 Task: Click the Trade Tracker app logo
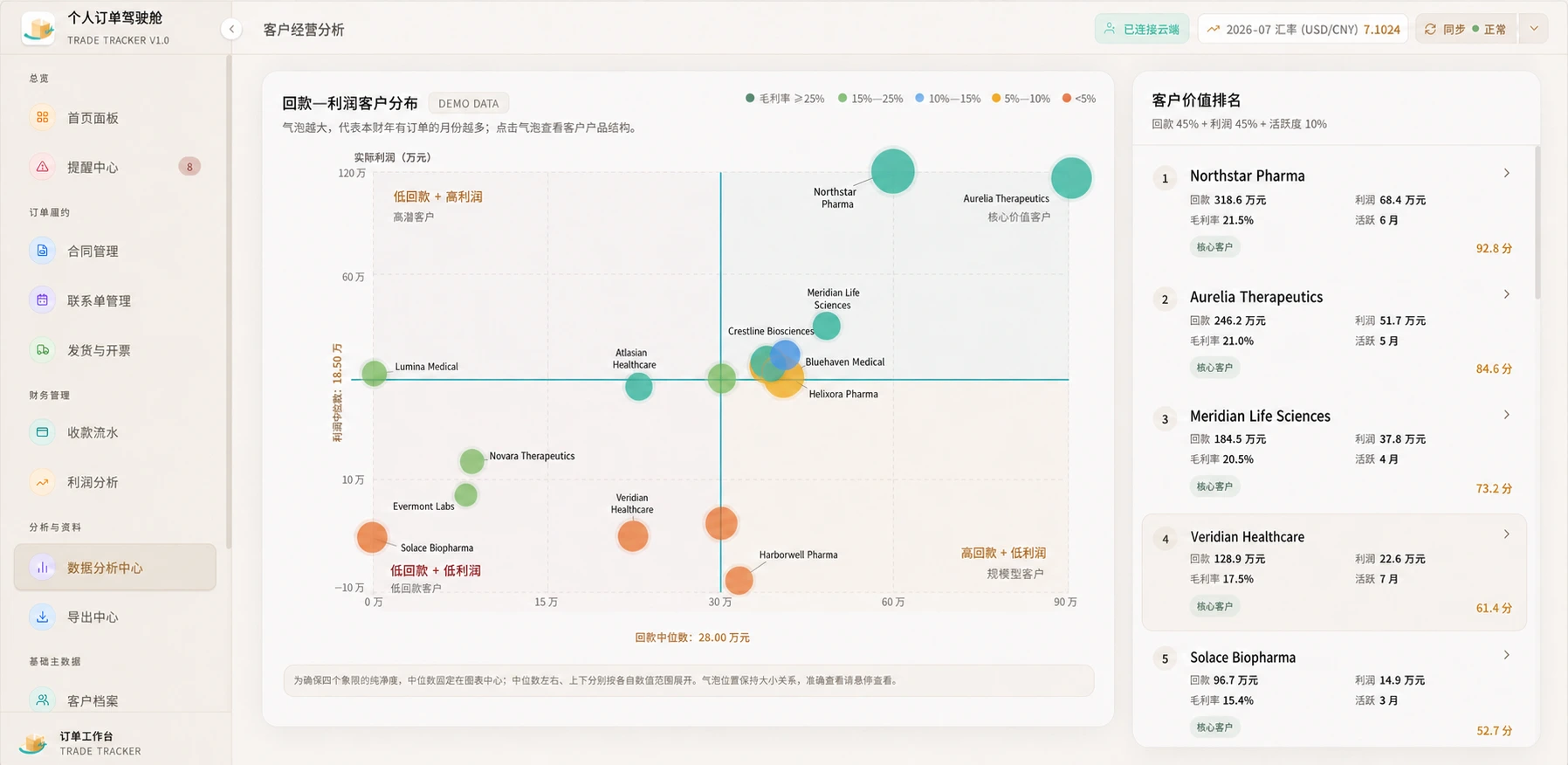tap(38, 28)
